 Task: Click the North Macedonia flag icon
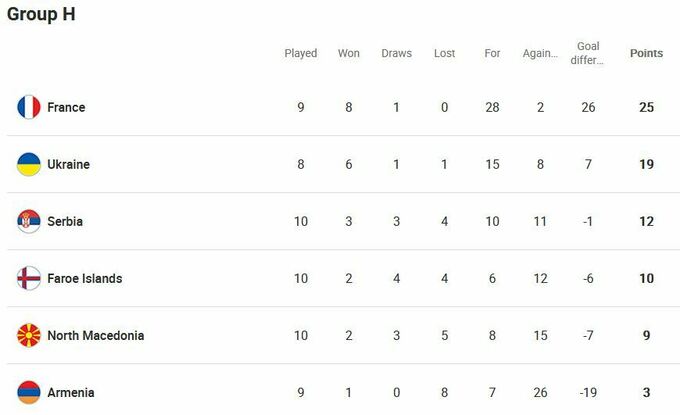click(28, 335)
